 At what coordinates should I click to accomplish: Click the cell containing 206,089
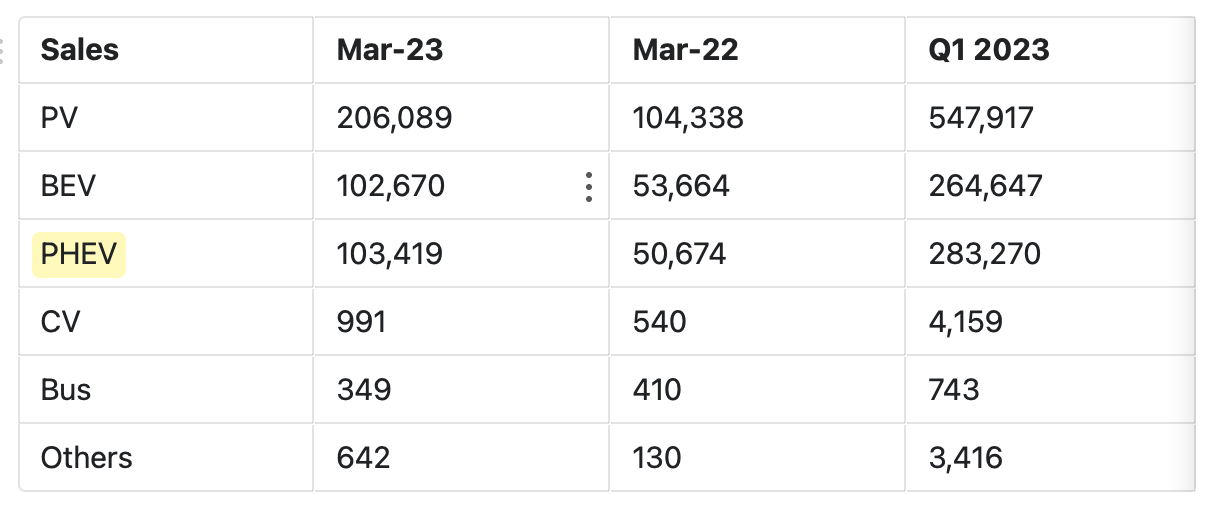(x=462, y=118)
